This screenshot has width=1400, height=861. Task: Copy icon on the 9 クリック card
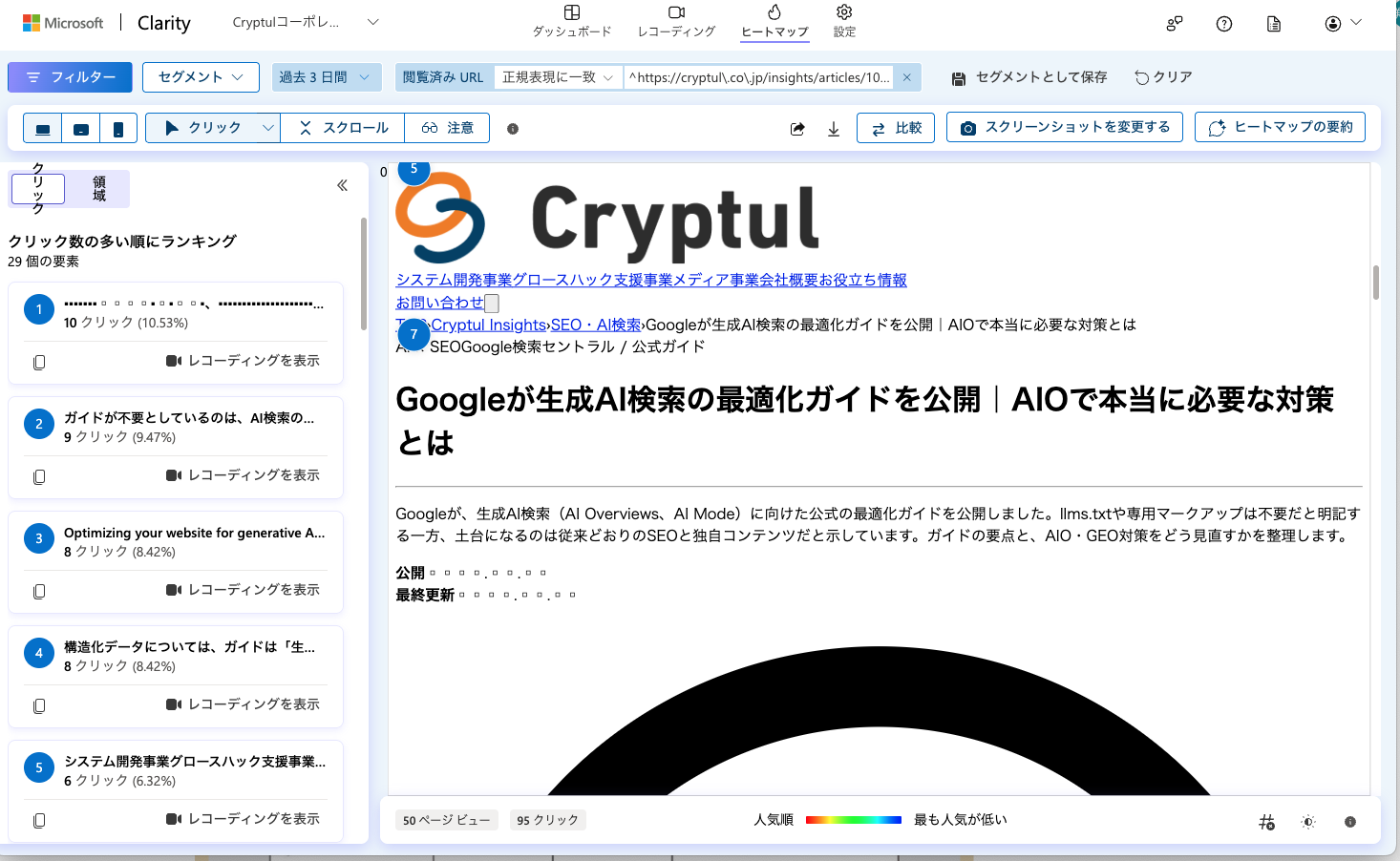tap(39, 476)
